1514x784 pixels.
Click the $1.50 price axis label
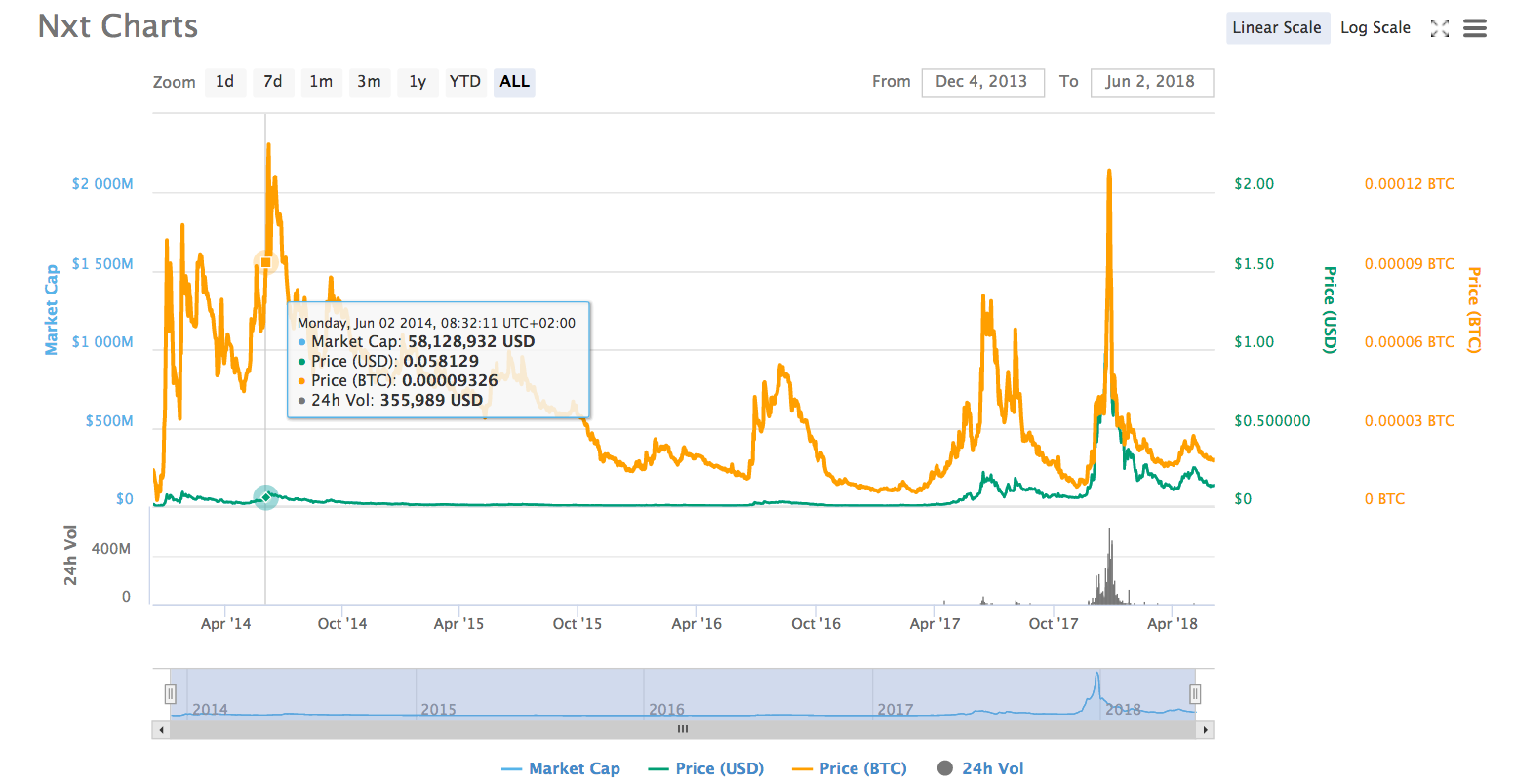point(1254,264)
